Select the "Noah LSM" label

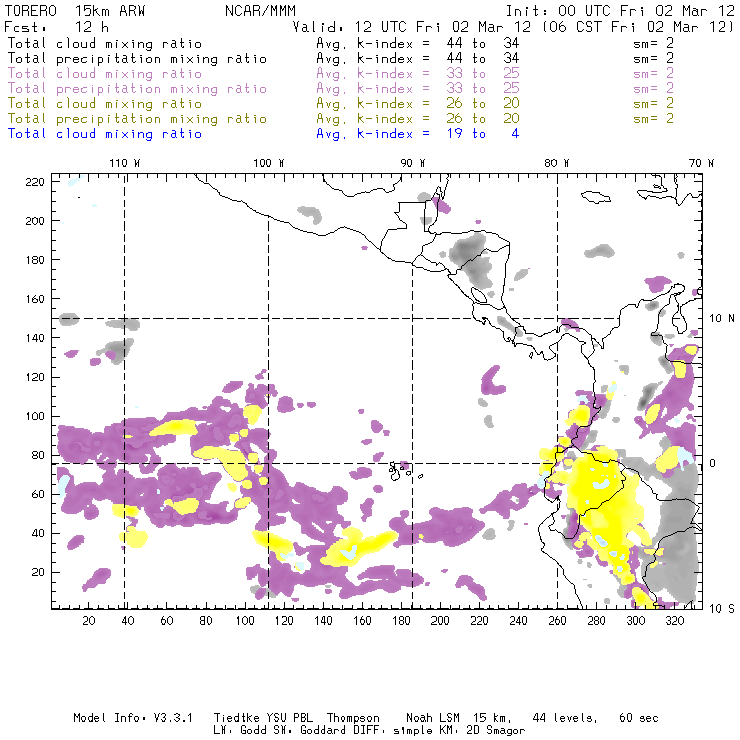click(x=433, y=718)
